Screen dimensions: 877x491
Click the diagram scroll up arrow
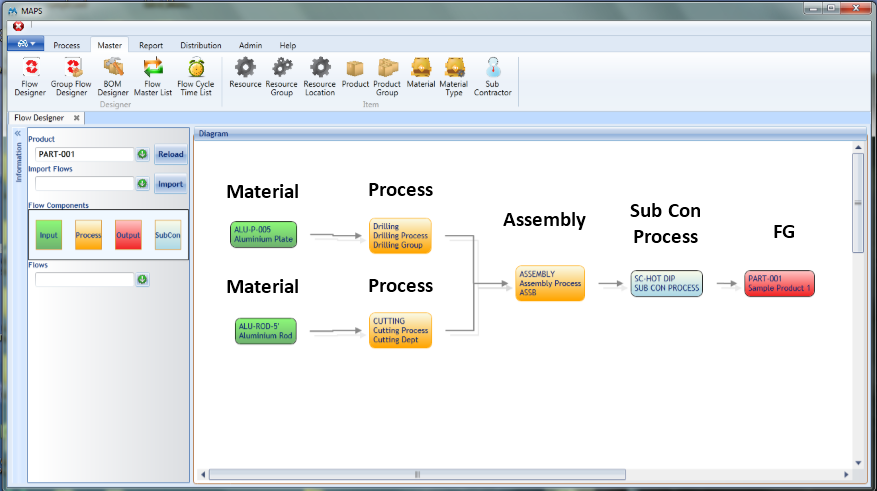coord(858,147)
